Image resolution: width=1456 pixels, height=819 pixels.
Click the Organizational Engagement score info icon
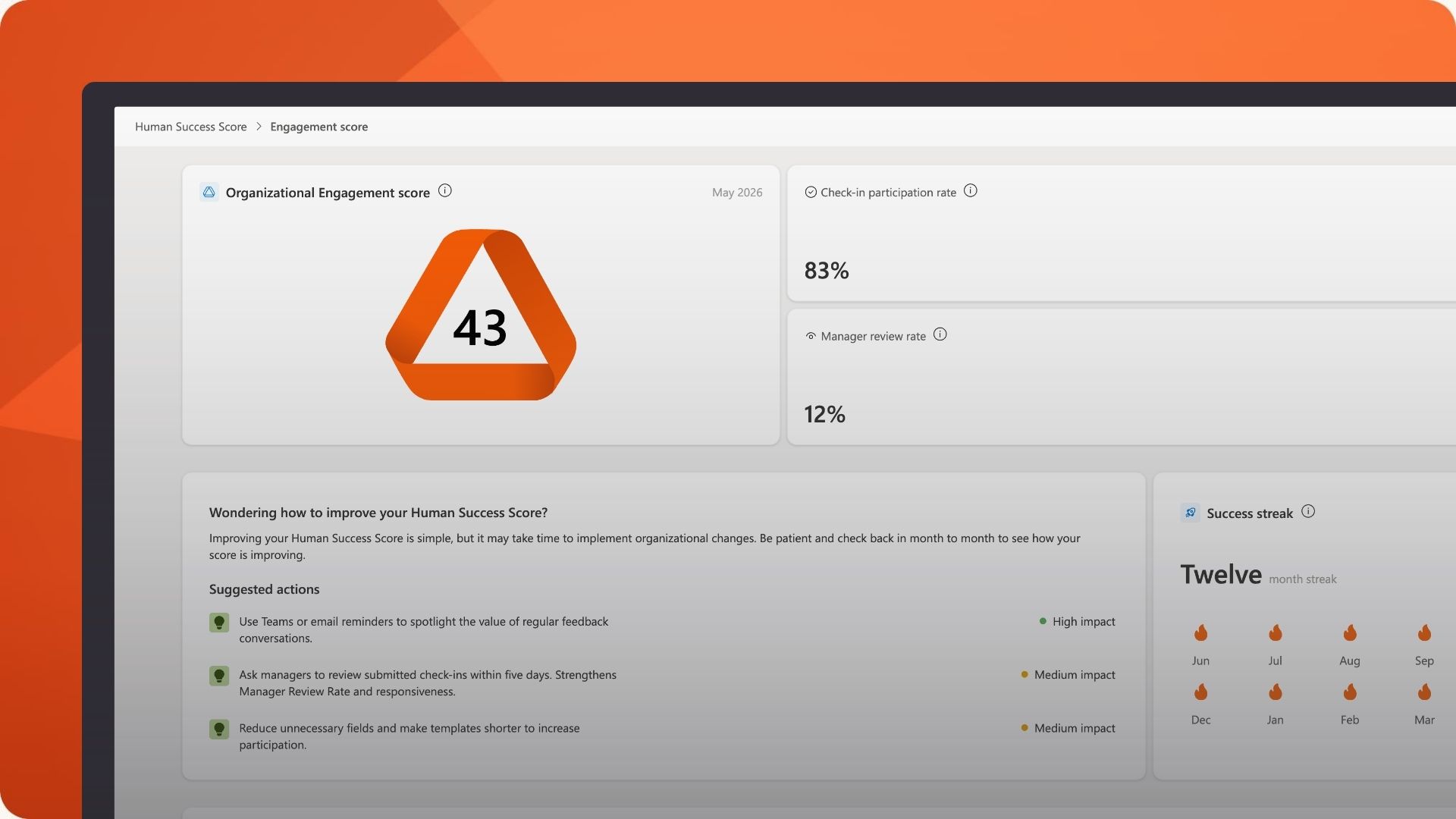click(x=445, y=191)
